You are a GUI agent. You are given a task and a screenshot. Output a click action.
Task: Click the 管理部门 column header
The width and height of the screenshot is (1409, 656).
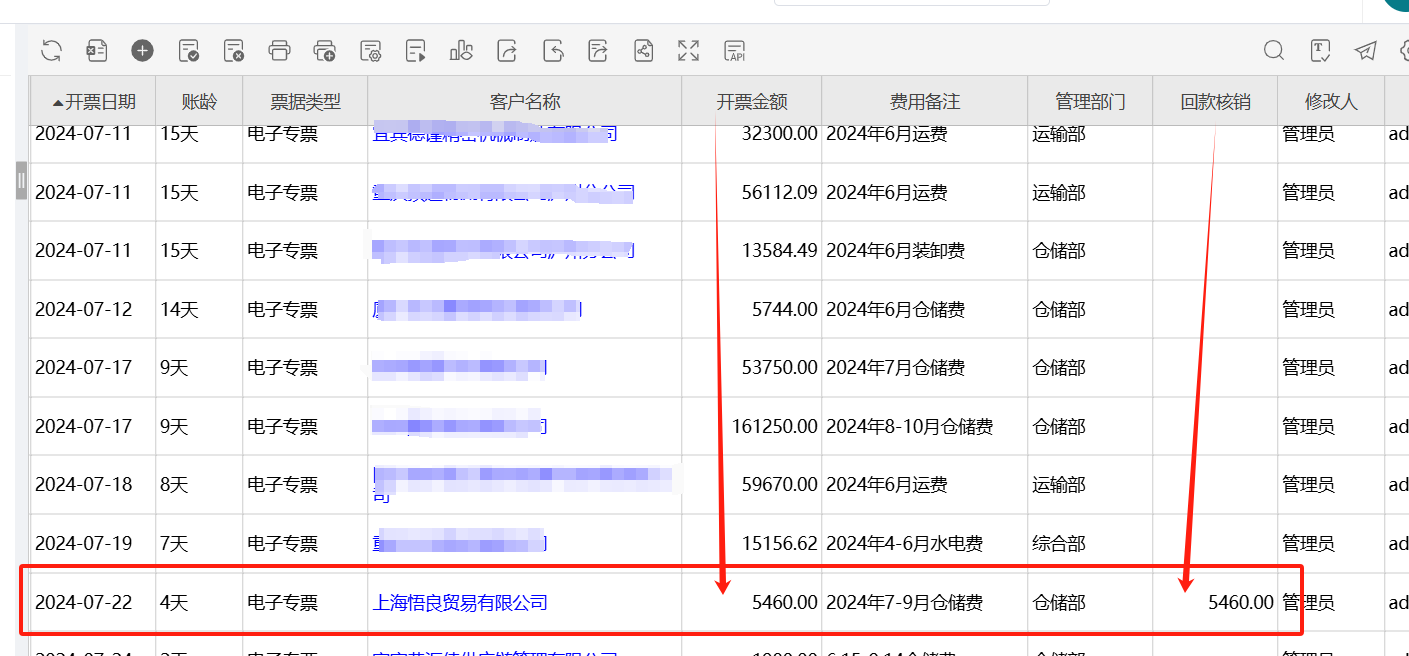tap(1090, 101)
